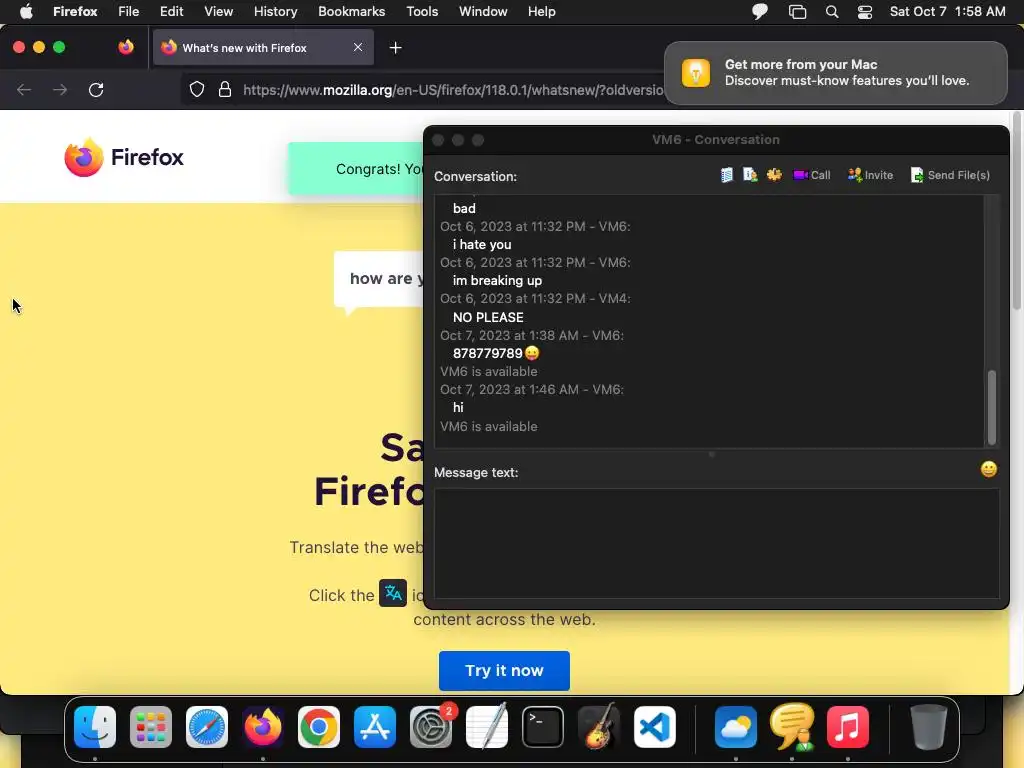The width and height of the screenshot is (1024, 768).
Task: Click the chat bubble menu bar status icon
Action: (x=760, y=12)
